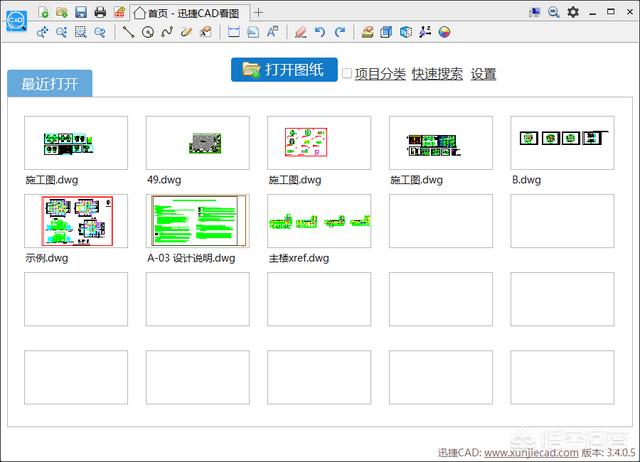This screenshot has width=640, height=462.
Task: Add a new tab with the plus button
Action: pyautogui.click(x=258, y=13)
